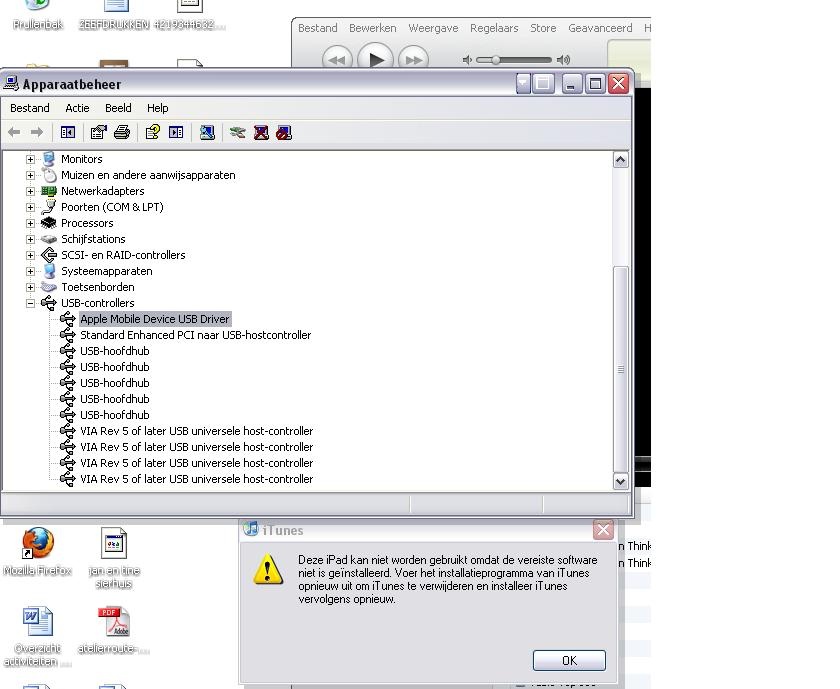Open the Regelaars menu in iTunes

[494, 28]
